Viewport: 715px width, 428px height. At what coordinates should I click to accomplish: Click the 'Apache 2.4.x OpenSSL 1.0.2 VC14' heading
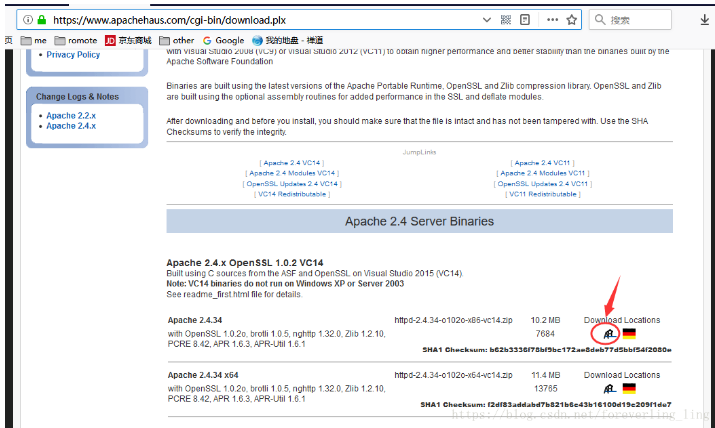click(x=245, y=263)
